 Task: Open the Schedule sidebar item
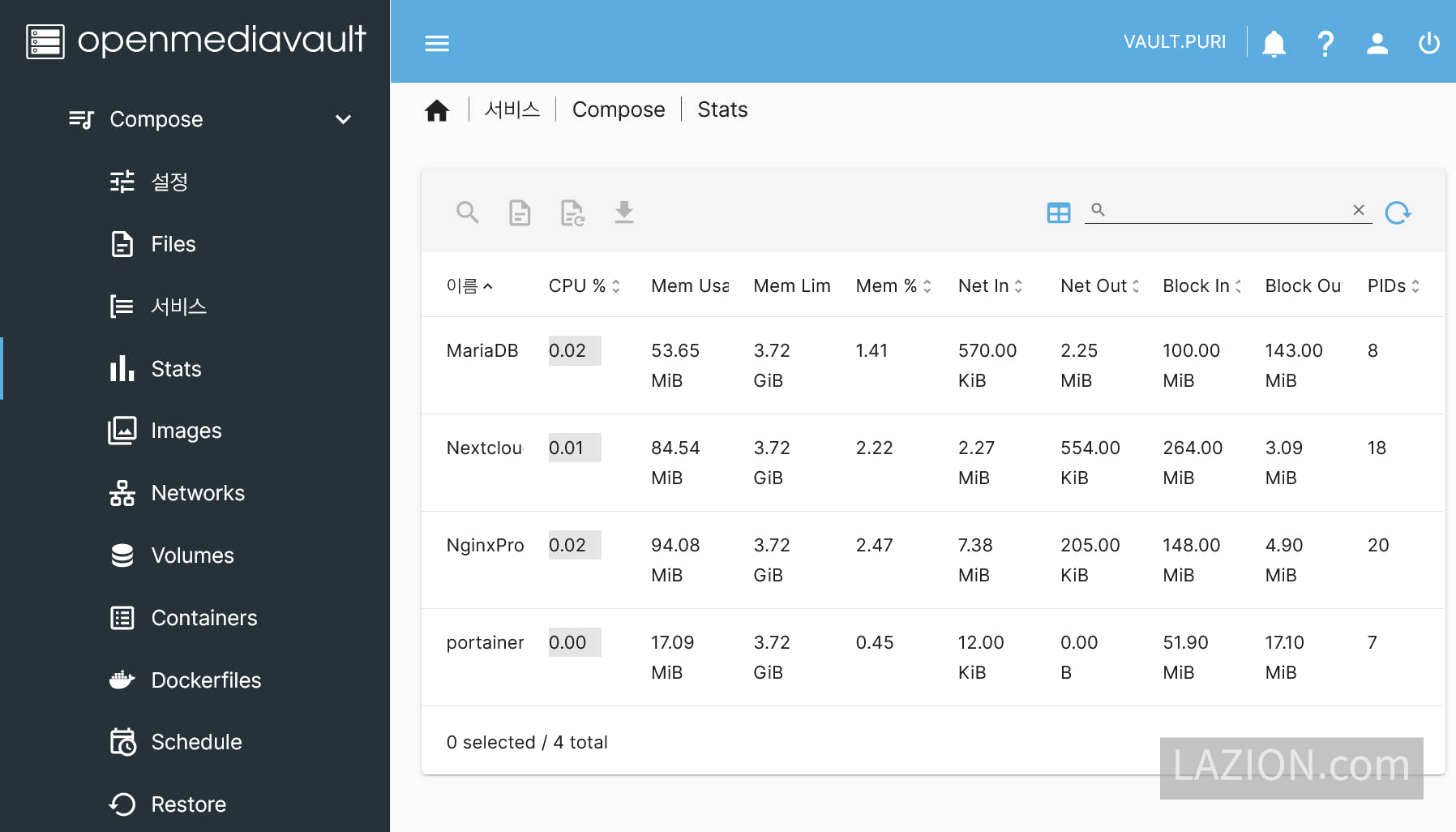195,742
